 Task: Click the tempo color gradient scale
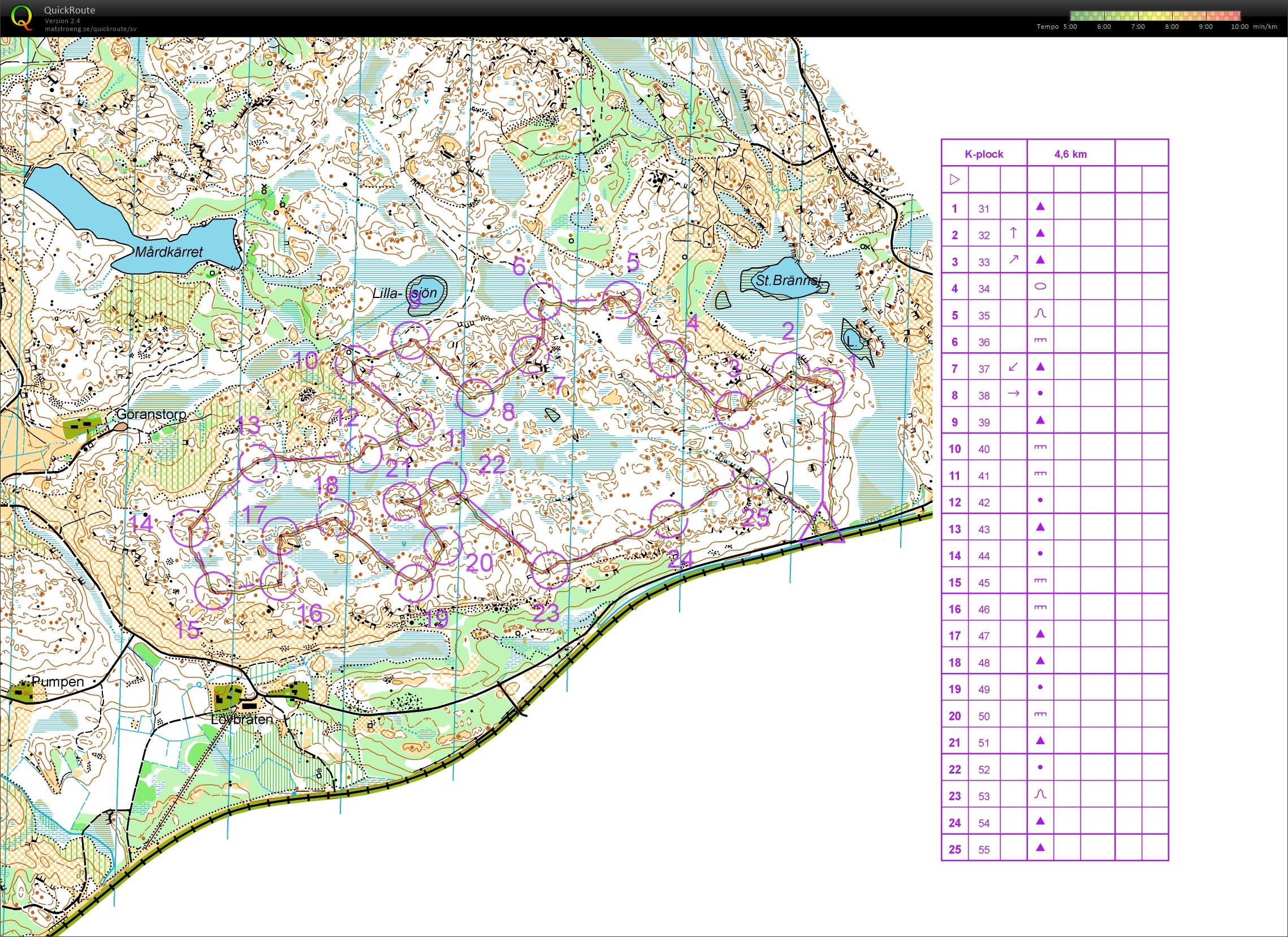pyautogui.click(x=1155, y=16)
